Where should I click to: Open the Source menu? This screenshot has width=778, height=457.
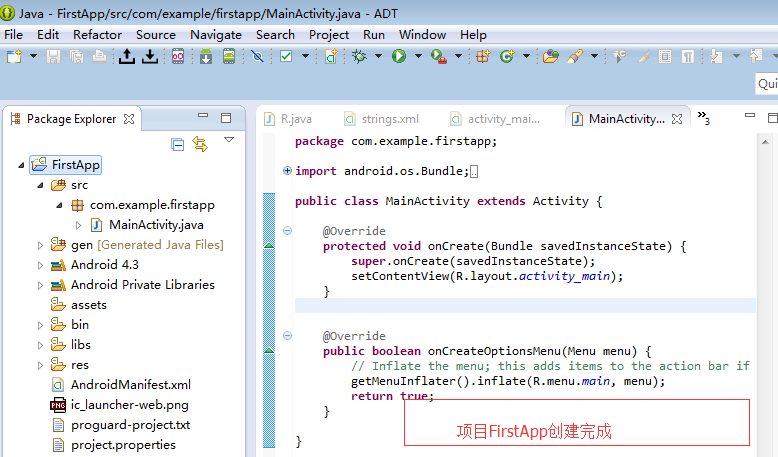tap(156, 35)
